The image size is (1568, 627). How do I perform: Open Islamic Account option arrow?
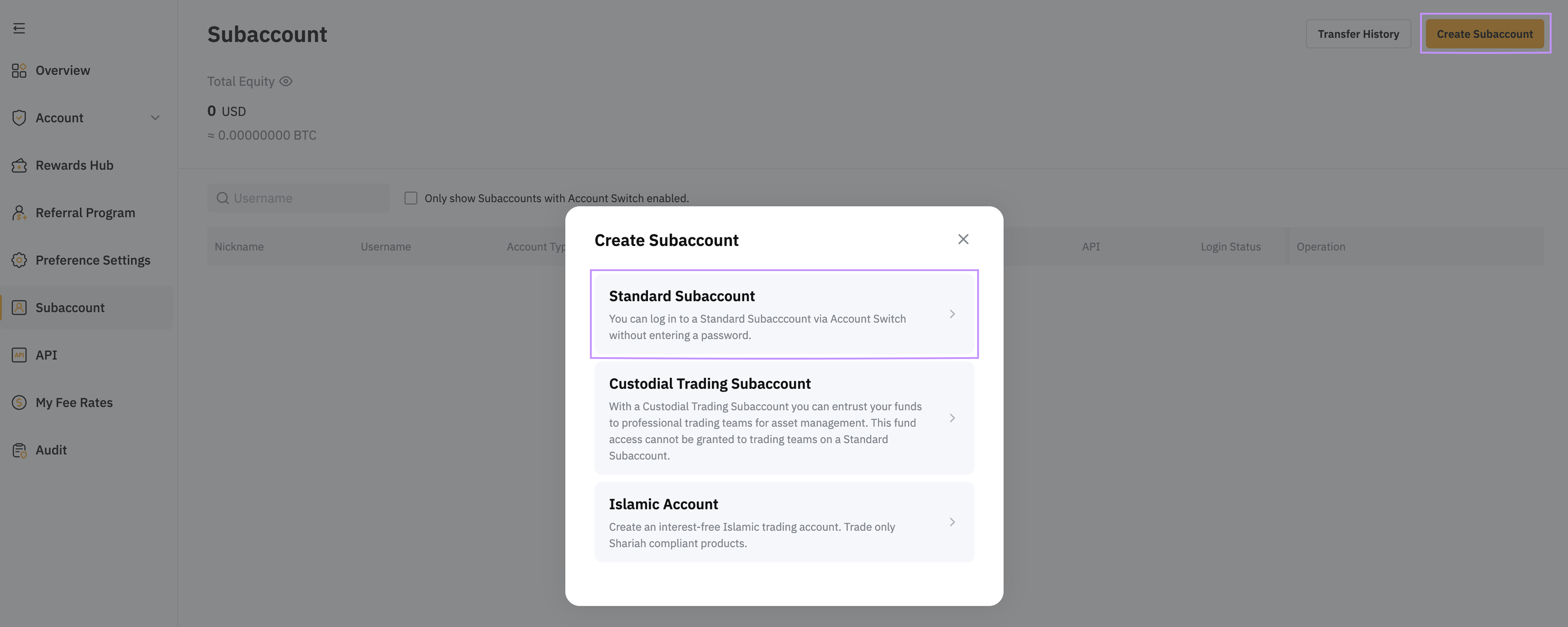tap(952, 522)
